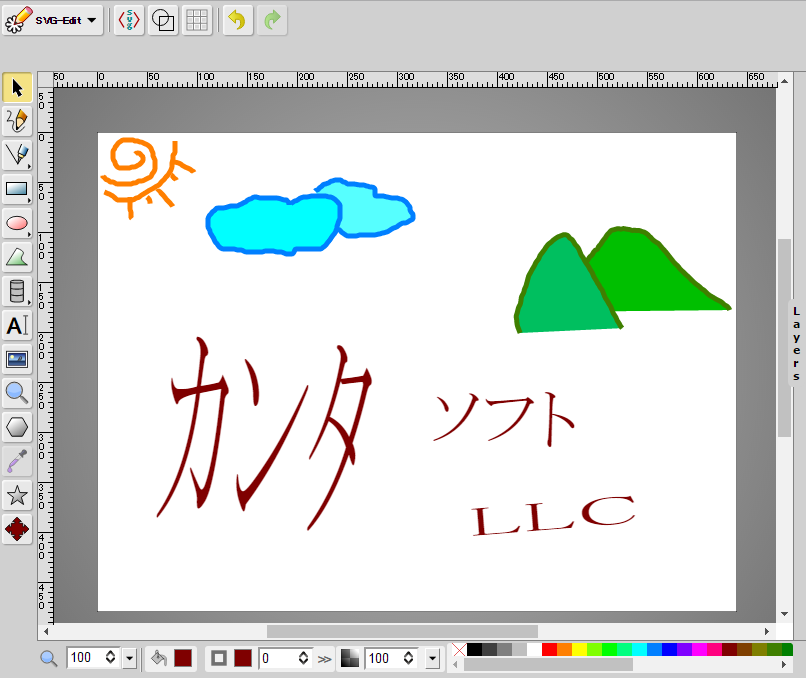Screen dimensions: 806x678
Task: Open the zoom level dropdown
Action: [129, 658]
